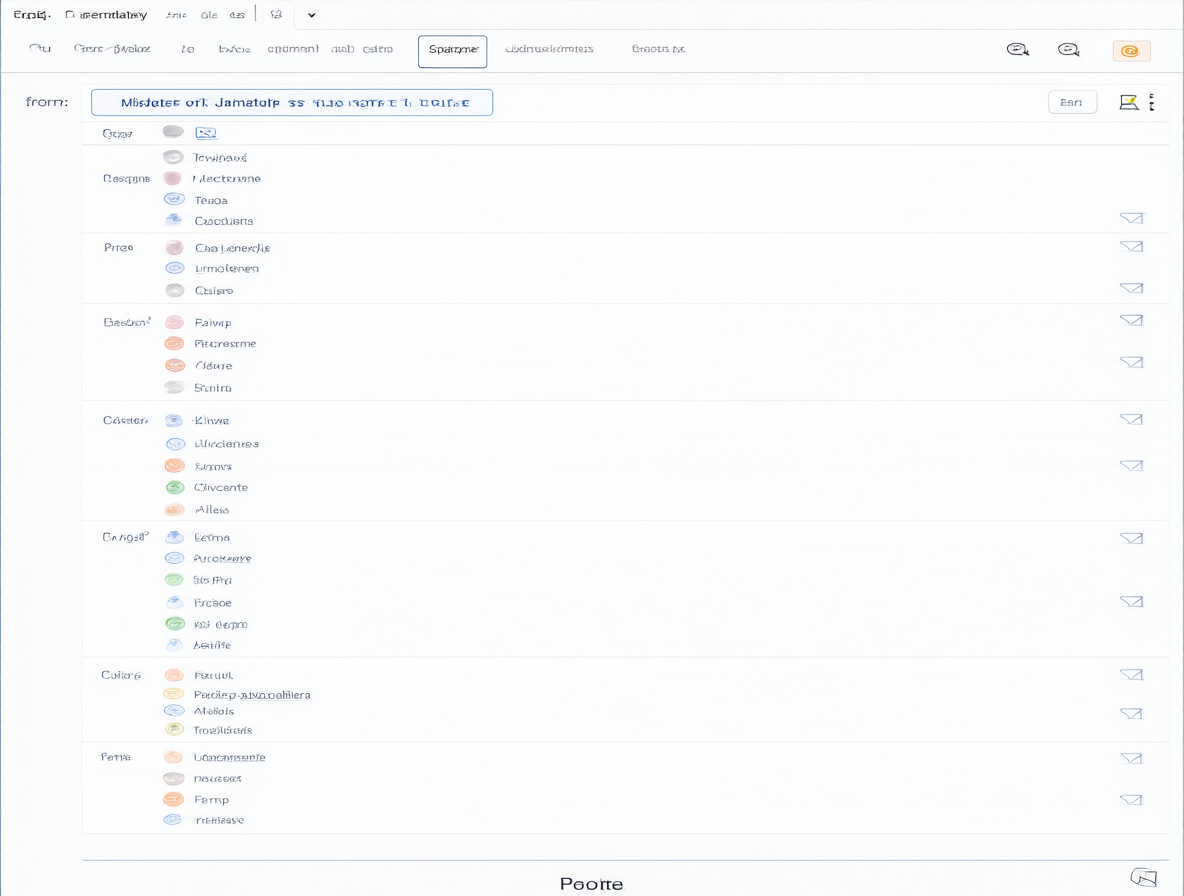Select the Afellols entry
Screen dimensions: 1184x896
[x=214, y=712]
